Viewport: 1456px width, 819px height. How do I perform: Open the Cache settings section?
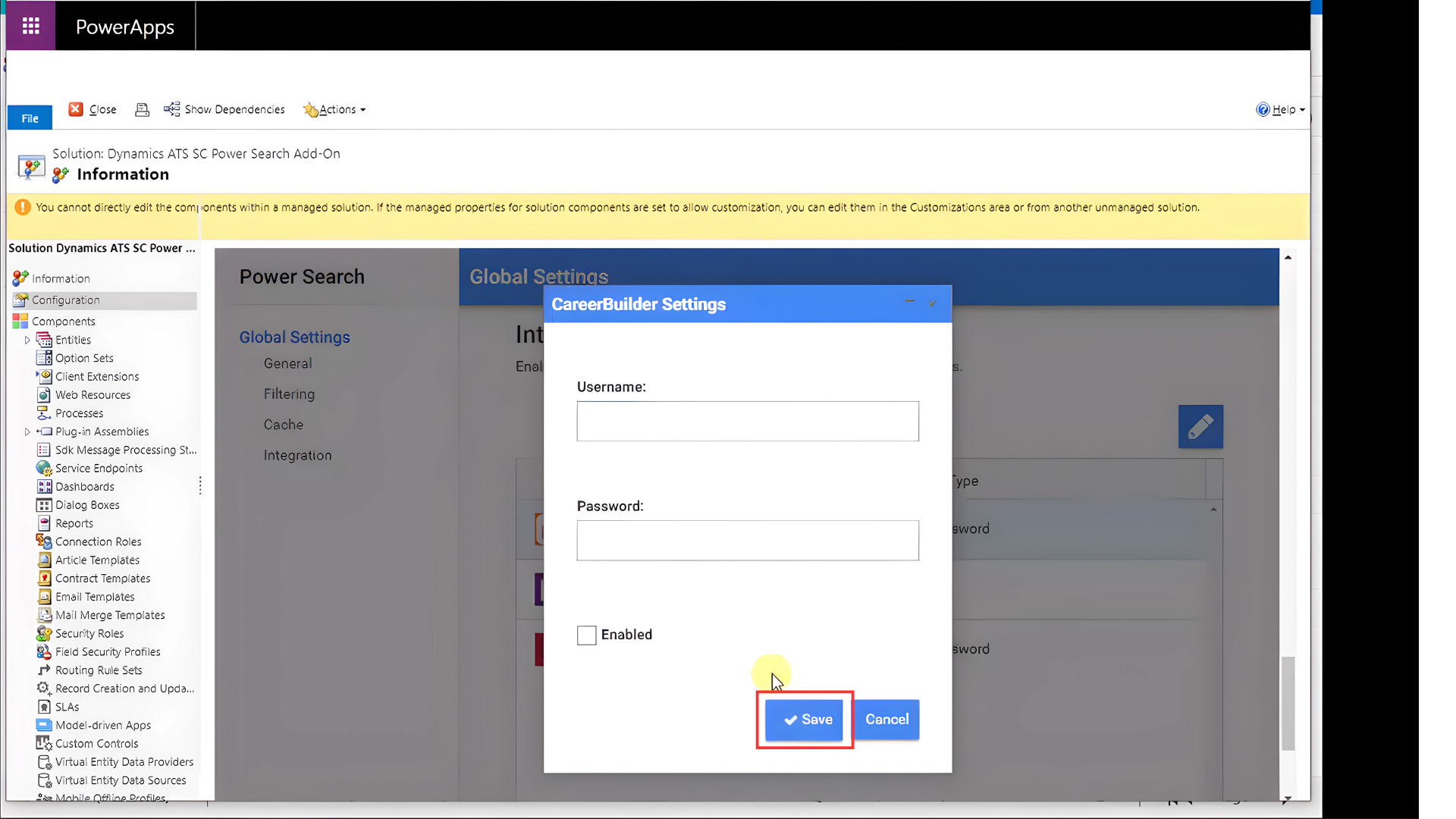coord(283,425)
